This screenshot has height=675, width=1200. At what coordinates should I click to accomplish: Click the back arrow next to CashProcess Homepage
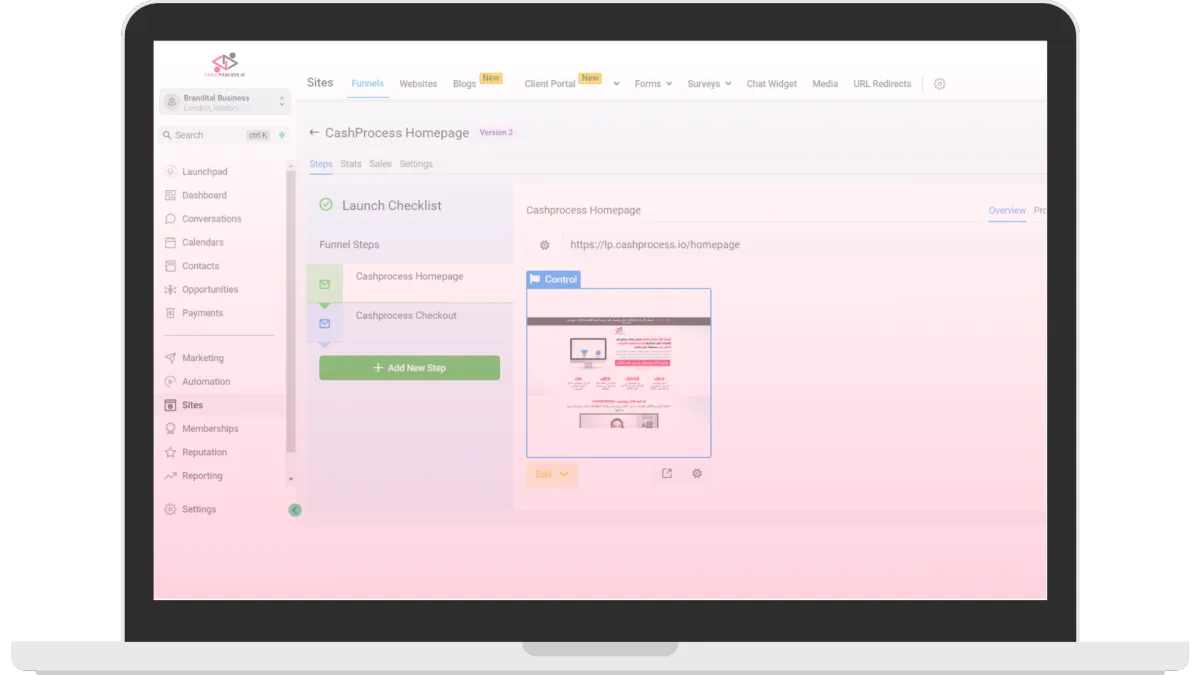coord(314,132)
